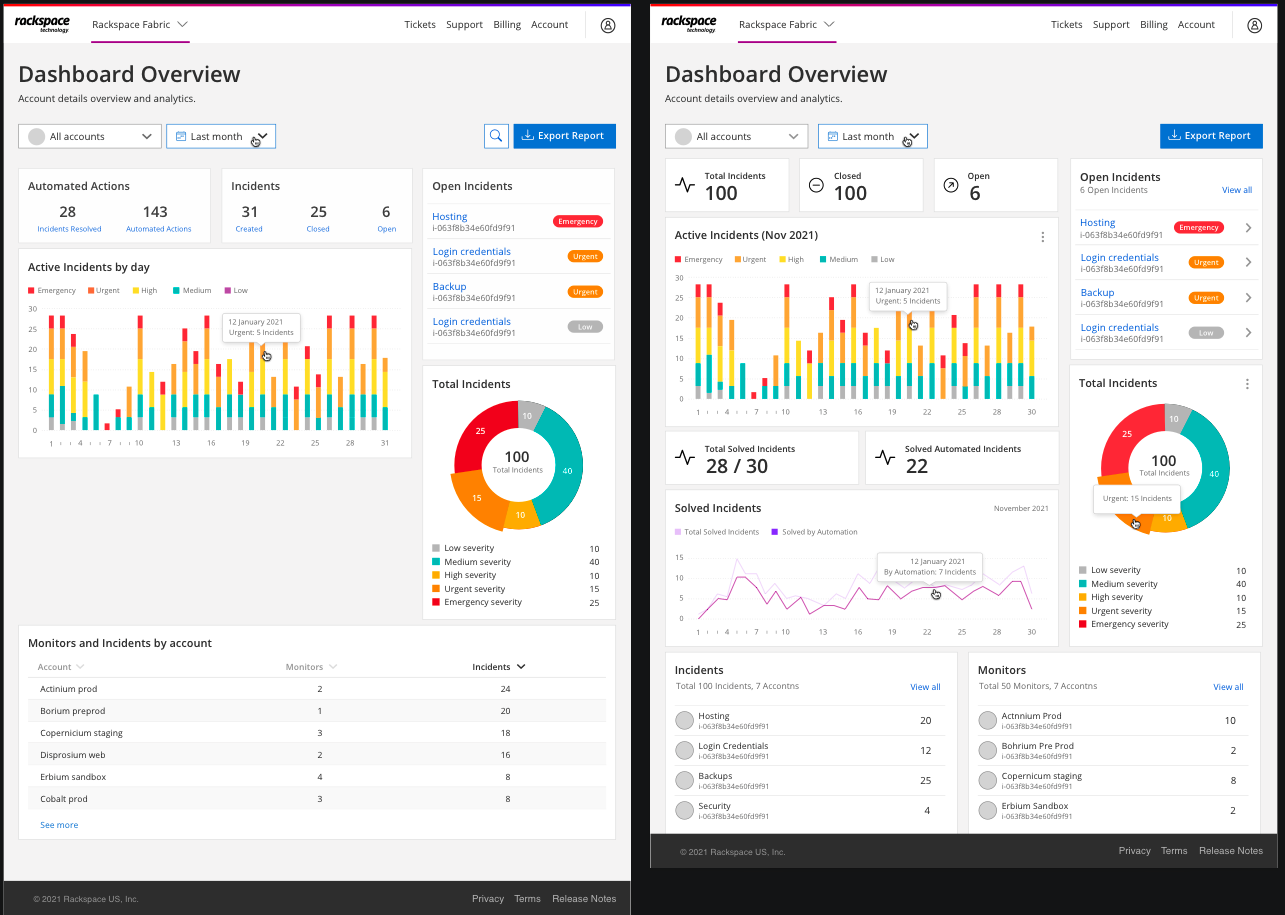Click the See more link under accounts table
1285x915 pixels.
[x=59, y=825]
